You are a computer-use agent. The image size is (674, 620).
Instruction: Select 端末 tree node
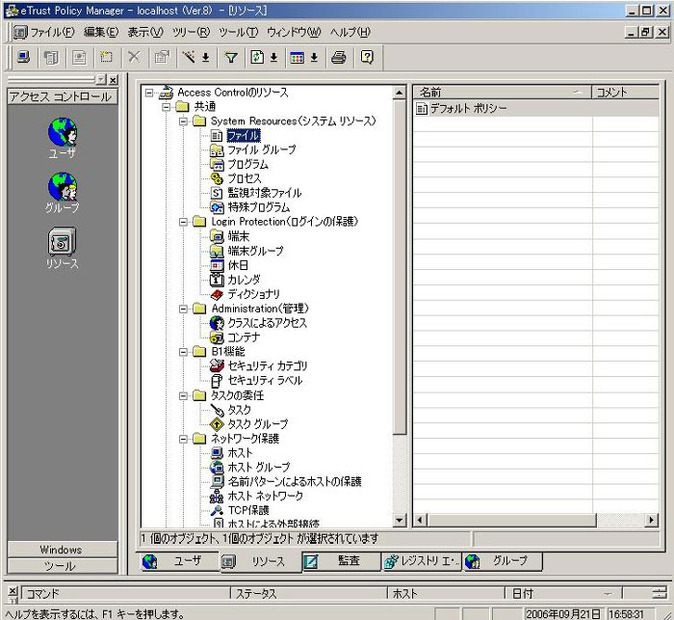(238, 236)
